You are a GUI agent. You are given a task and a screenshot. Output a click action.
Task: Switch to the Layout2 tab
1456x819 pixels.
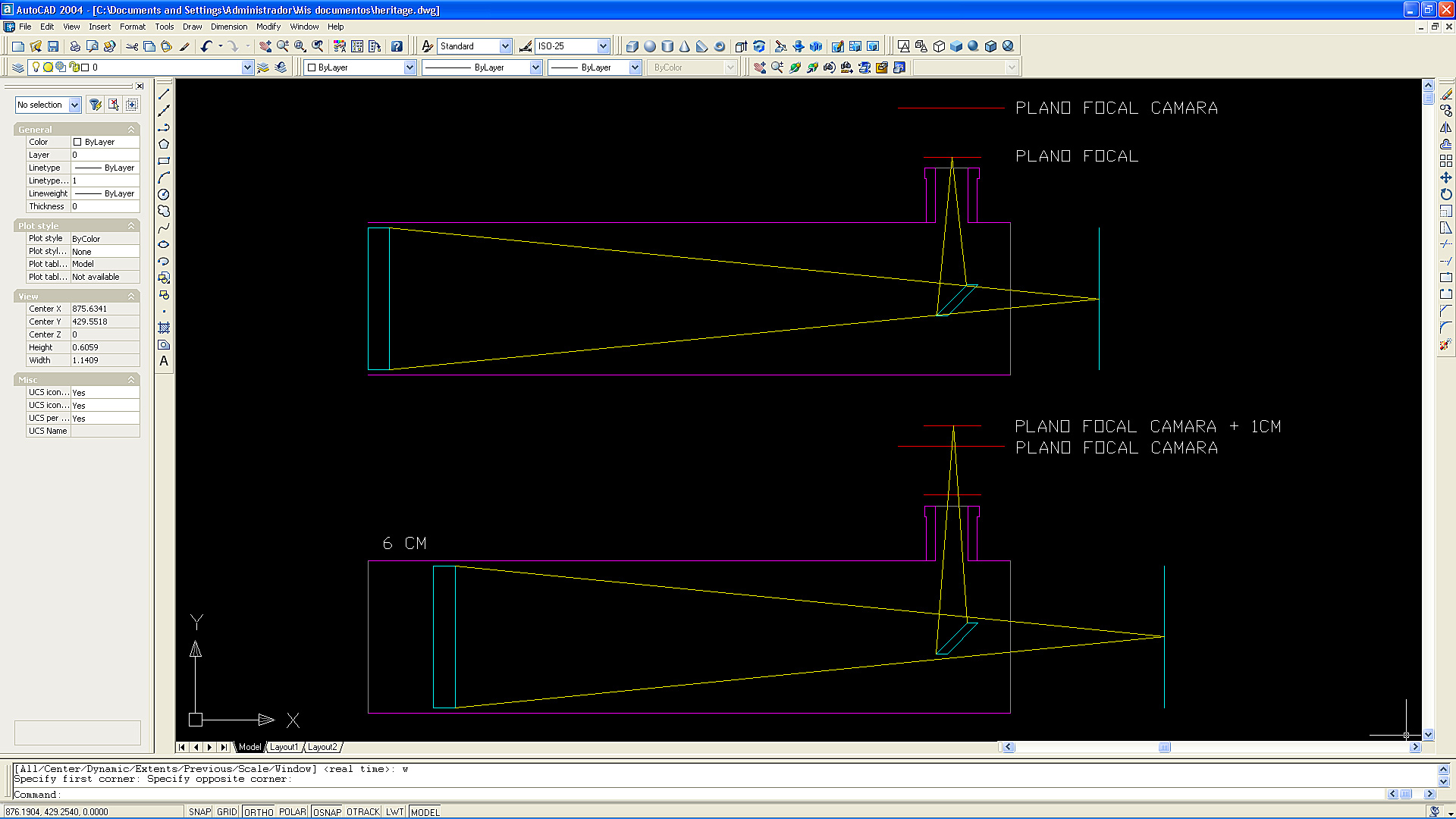tap(322, 747)
